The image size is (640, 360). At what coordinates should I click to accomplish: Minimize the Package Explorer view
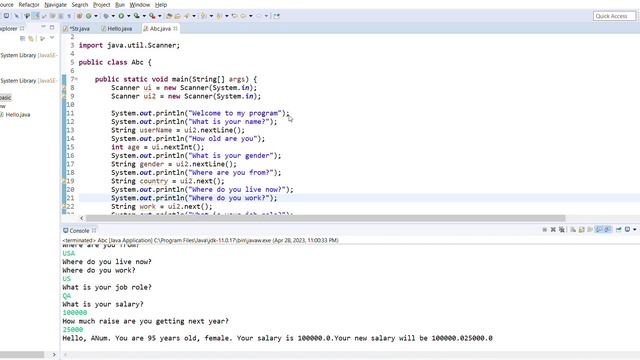click(x=43, y=27)
